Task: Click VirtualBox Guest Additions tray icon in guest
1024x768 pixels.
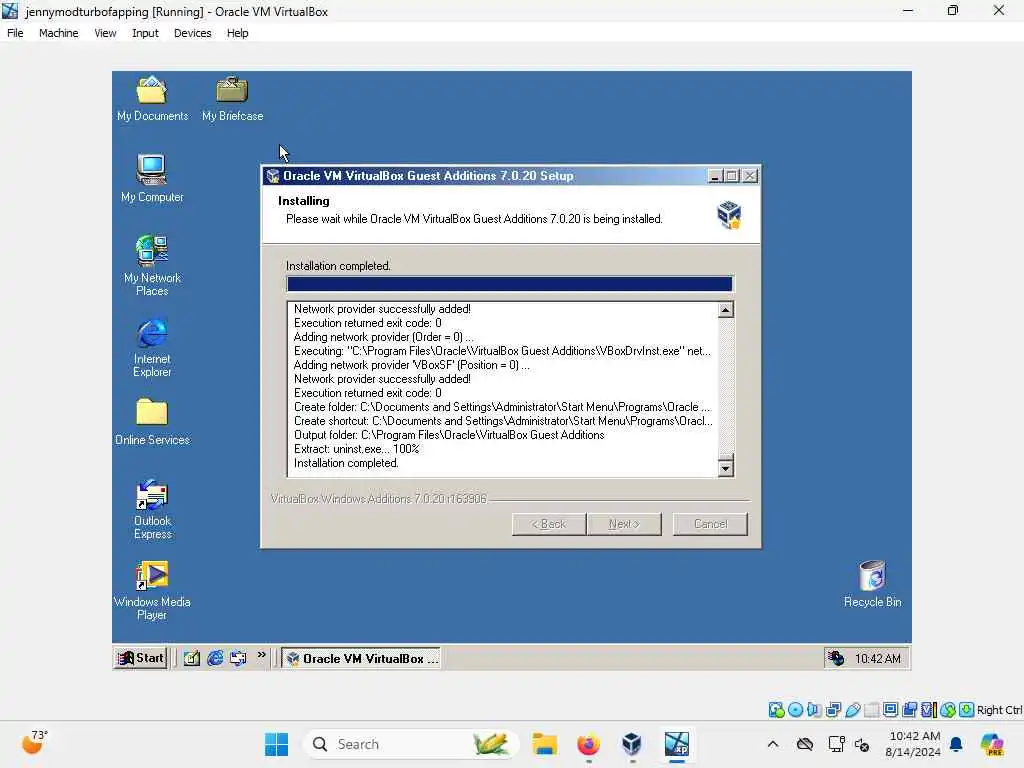Action: click(x=836, y=658)
